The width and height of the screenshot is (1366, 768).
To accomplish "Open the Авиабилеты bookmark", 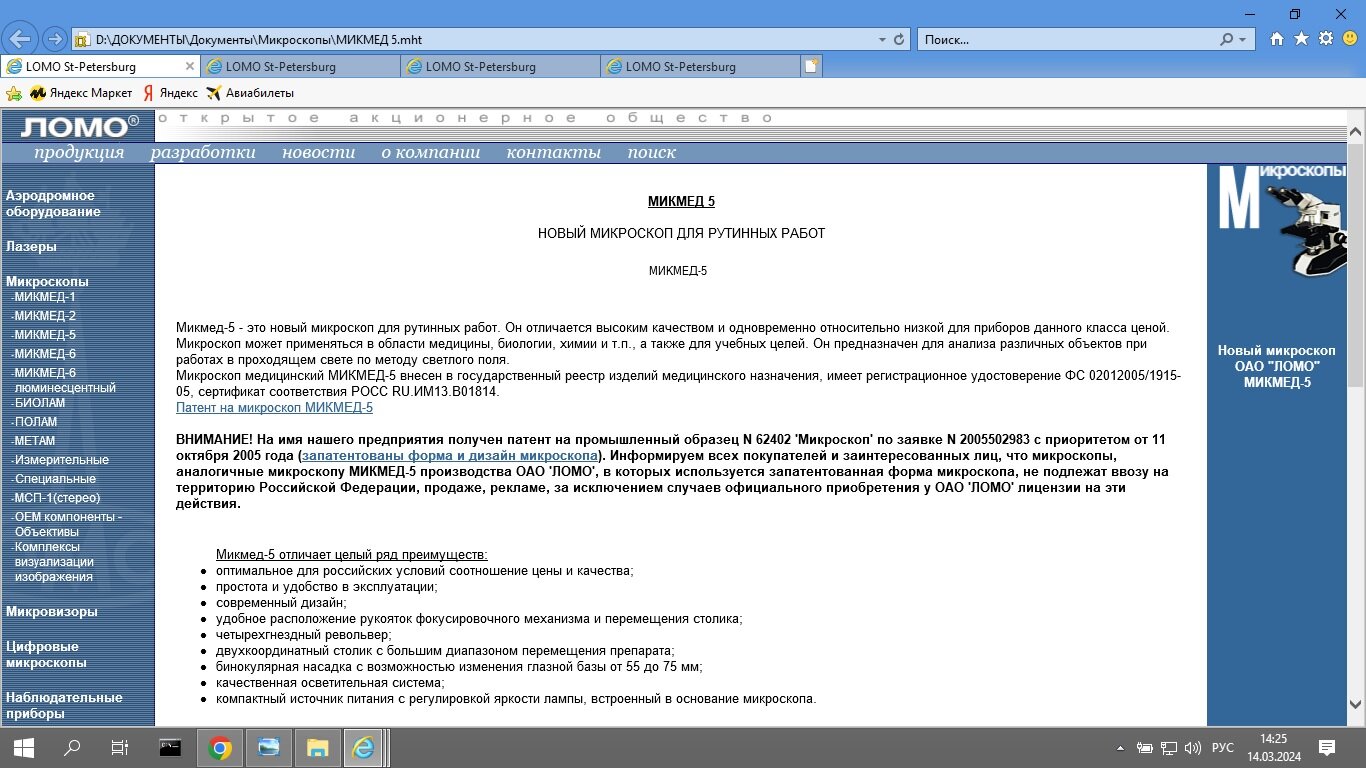I will click(250, 93).
